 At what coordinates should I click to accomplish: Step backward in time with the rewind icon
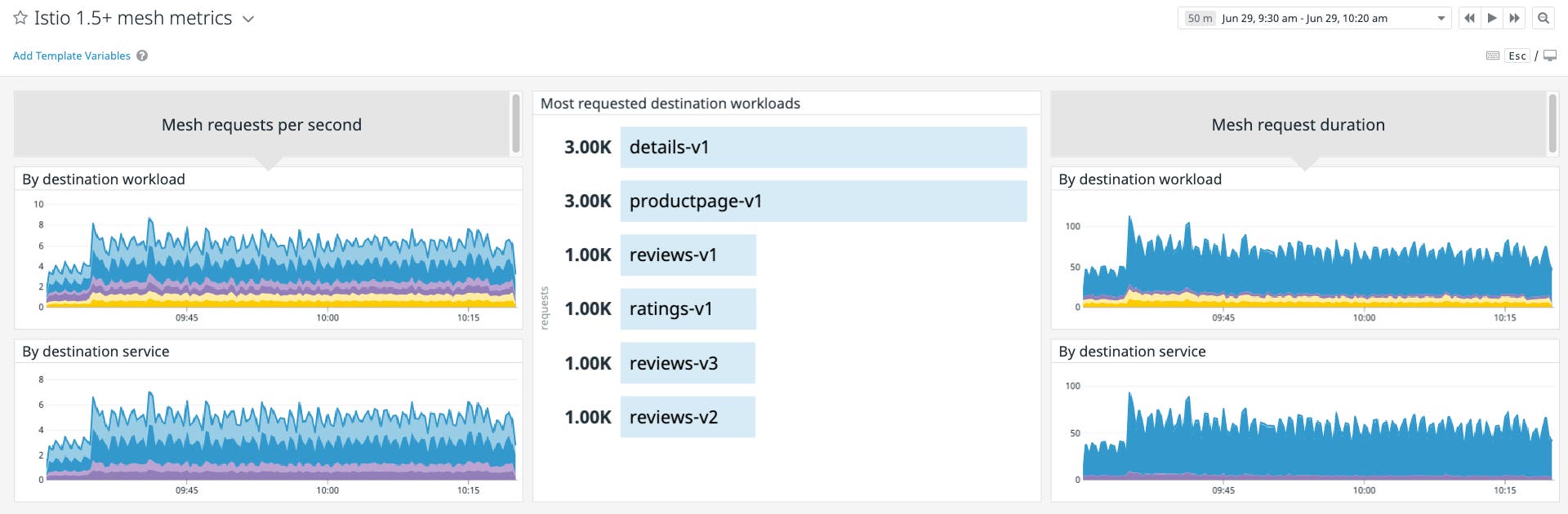(1468, 17)
